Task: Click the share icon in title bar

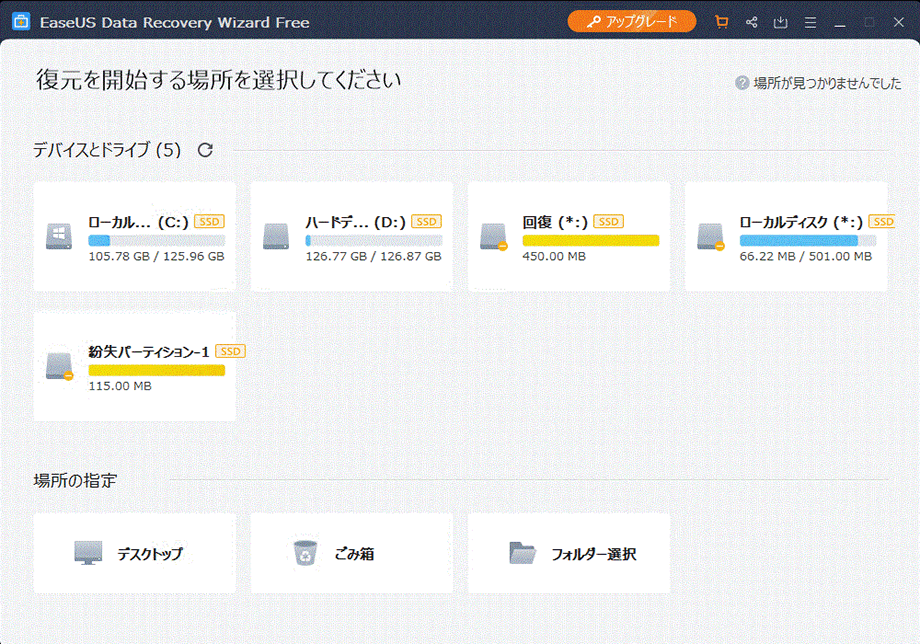Action: [752, 22]
